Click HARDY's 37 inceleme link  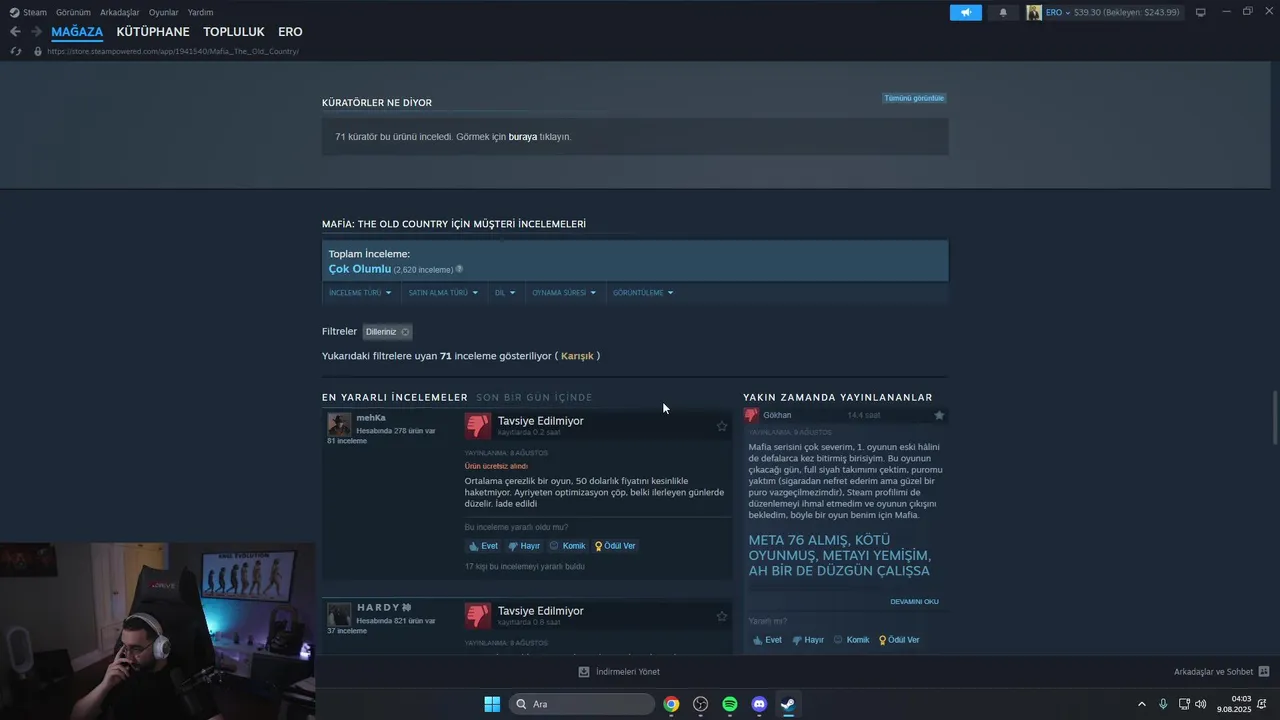point(347,631)
